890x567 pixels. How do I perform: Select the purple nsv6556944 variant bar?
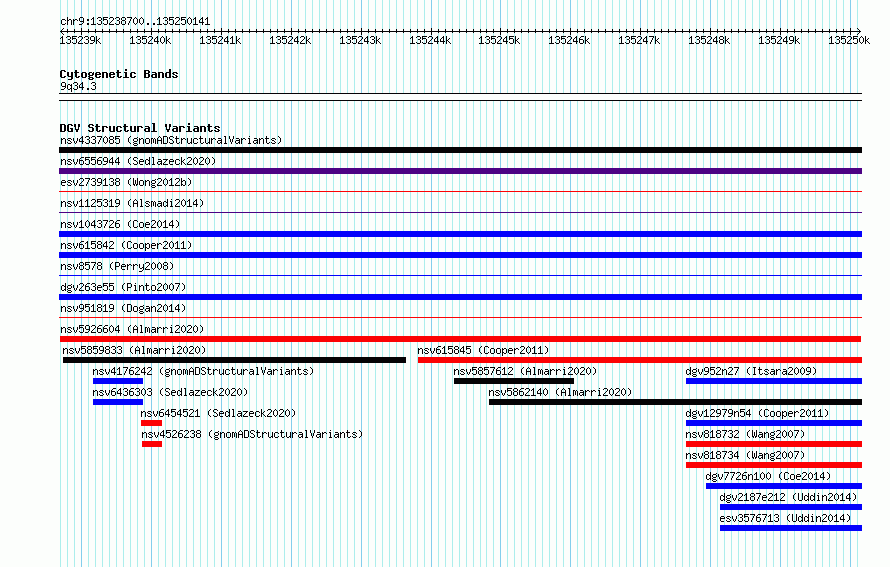tap(460, 171)
